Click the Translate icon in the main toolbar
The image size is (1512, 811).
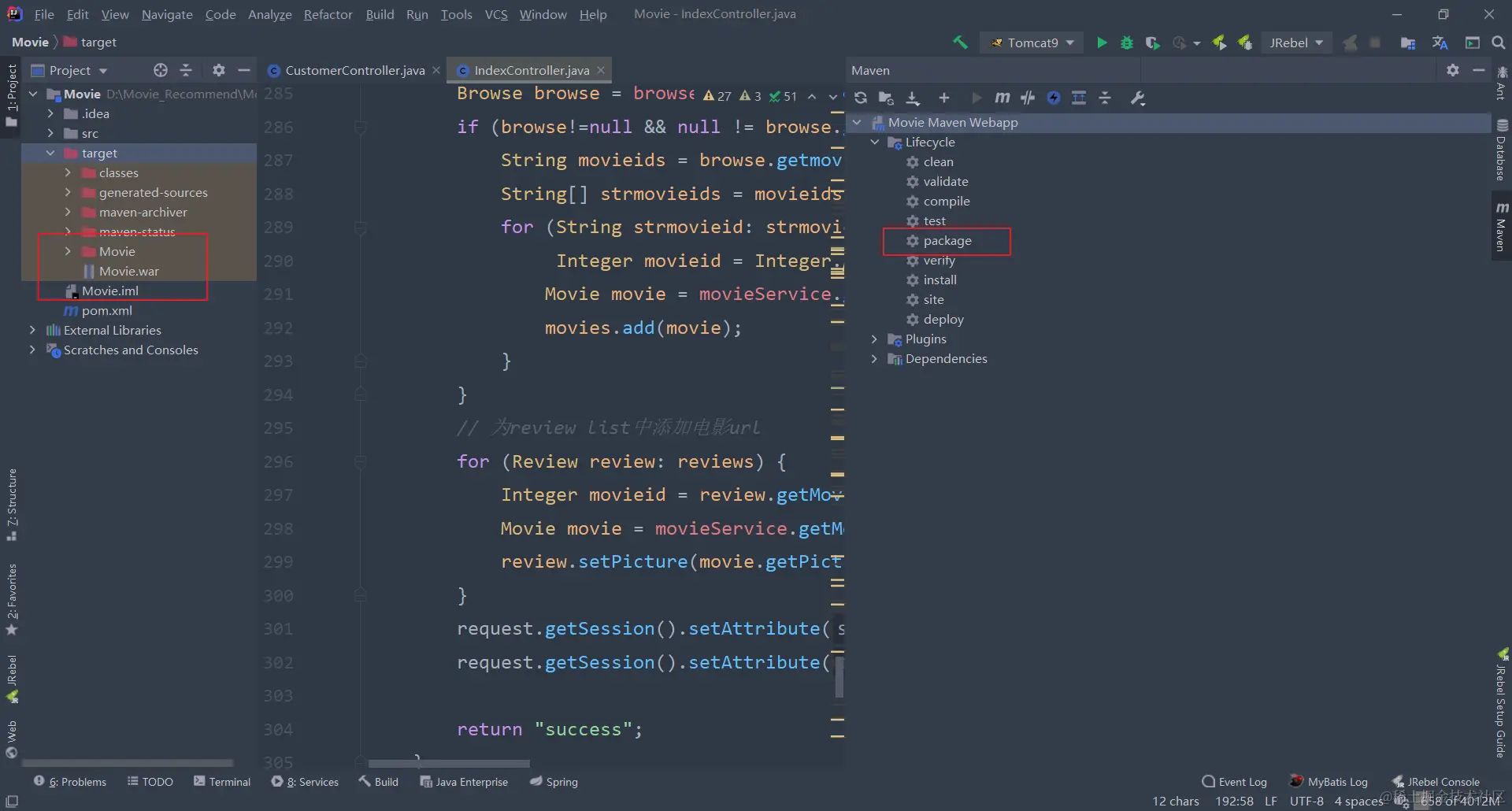1440,43
